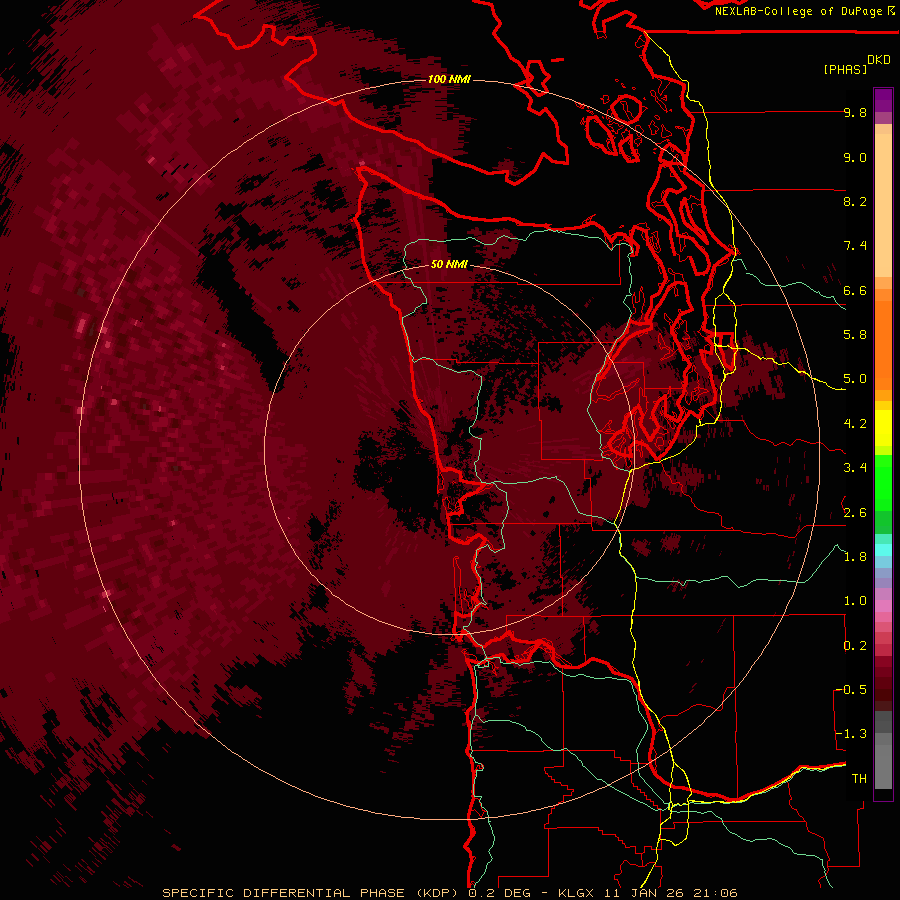Click the cyan swatch on the color bar
This screenshot has width=900, height=900.
883,550
